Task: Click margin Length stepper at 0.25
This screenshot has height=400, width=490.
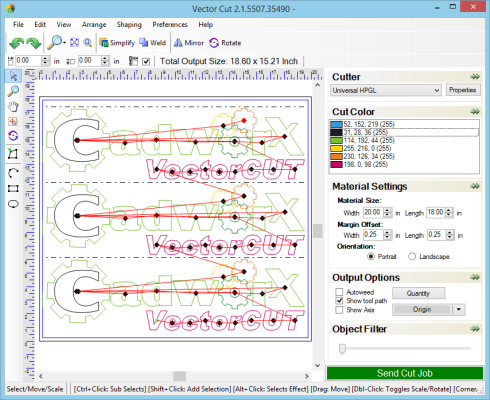Action: coord(450,235)
